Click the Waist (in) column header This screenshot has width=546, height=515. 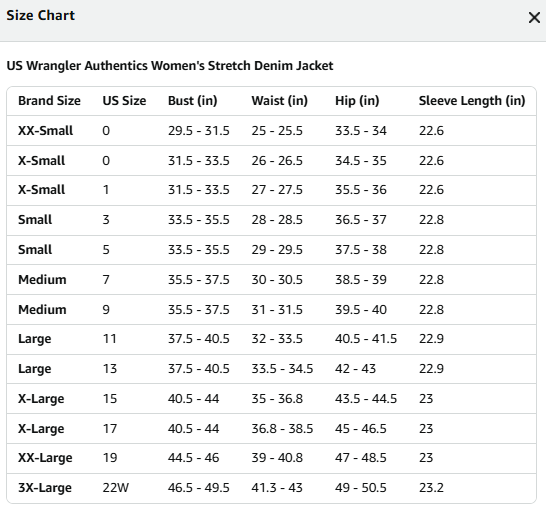click(280, 101)
